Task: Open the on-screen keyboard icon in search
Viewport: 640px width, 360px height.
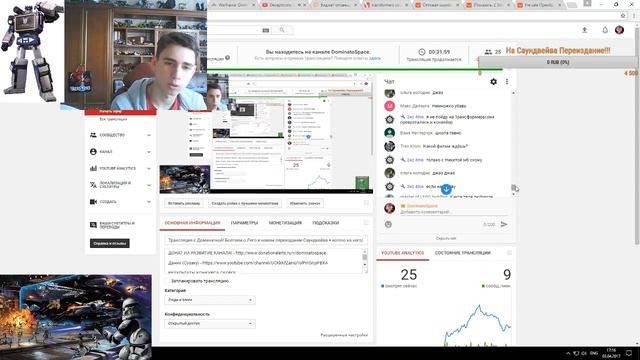Action: click(x=266, y=30)
